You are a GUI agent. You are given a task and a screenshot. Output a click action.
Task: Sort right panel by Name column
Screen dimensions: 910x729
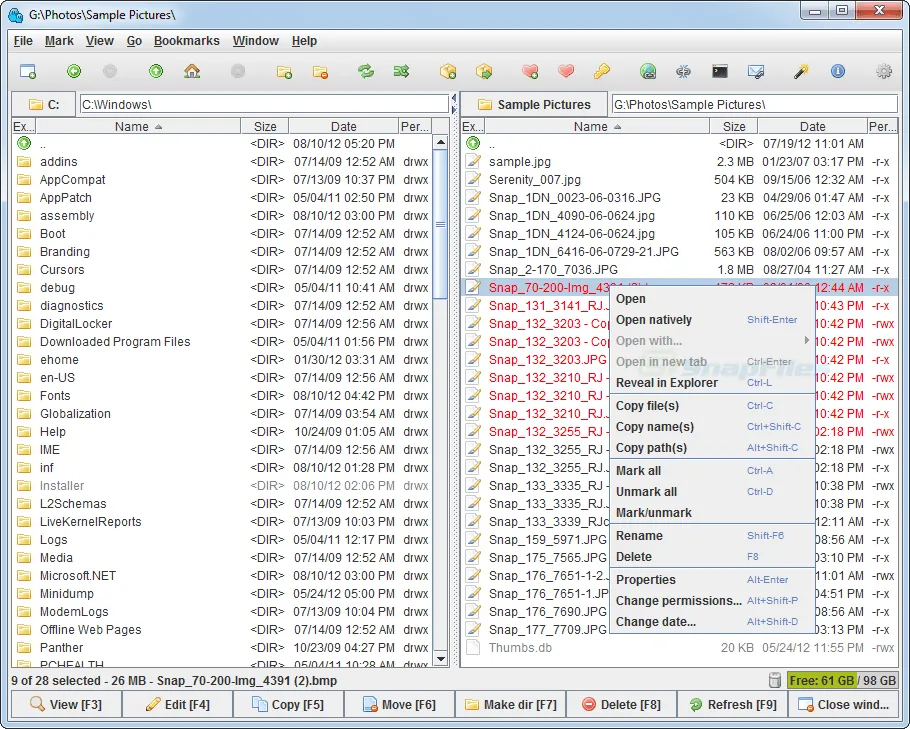(597, 126)
